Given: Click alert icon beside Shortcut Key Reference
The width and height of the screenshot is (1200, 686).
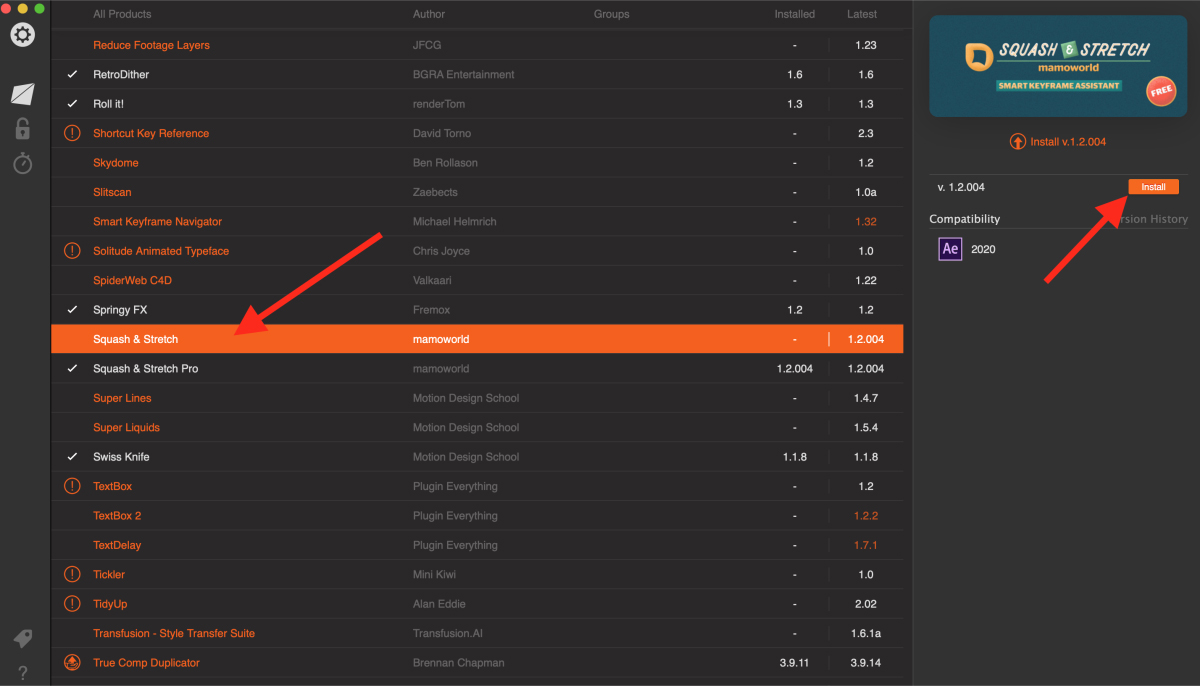Looking at the screenshot, I should pyautogui.click(x=72, y=133).
